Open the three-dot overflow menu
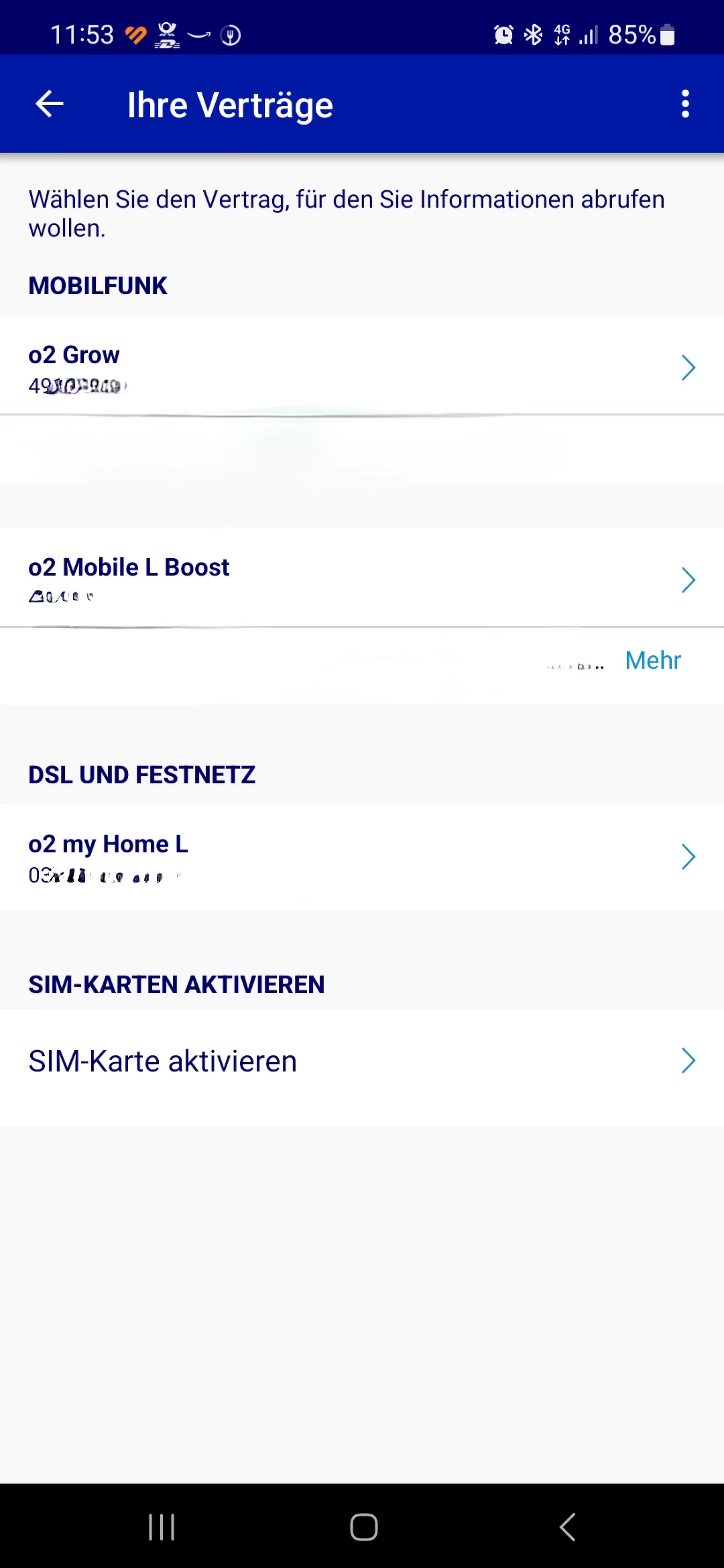Image resolution: width=724 pixels, height=1568 pixels. [685, 105]
